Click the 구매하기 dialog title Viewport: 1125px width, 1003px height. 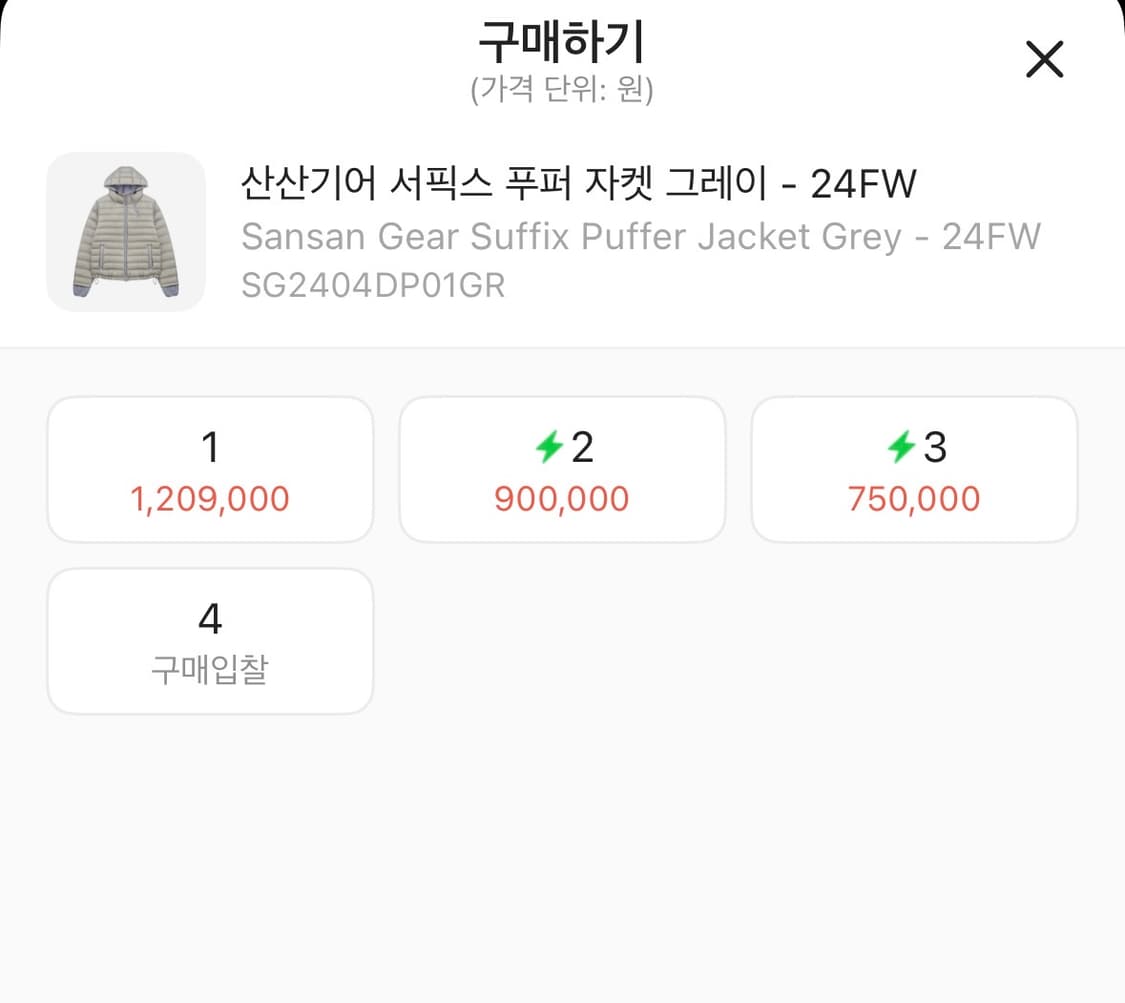(562, 40)
